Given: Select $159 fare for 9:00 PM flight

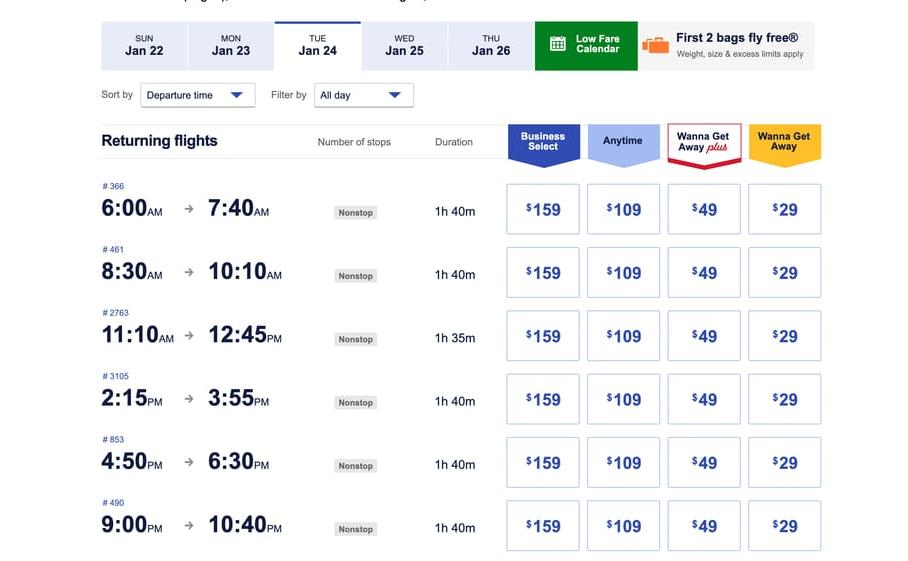Looking at the screenshot, I should 543,526.
